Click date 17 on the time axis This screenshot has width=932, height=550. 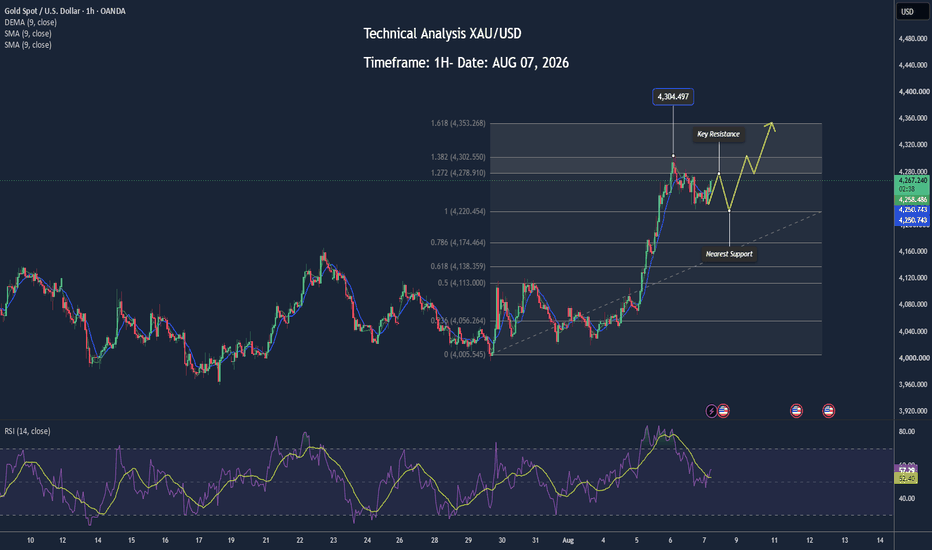click(199, 540)
